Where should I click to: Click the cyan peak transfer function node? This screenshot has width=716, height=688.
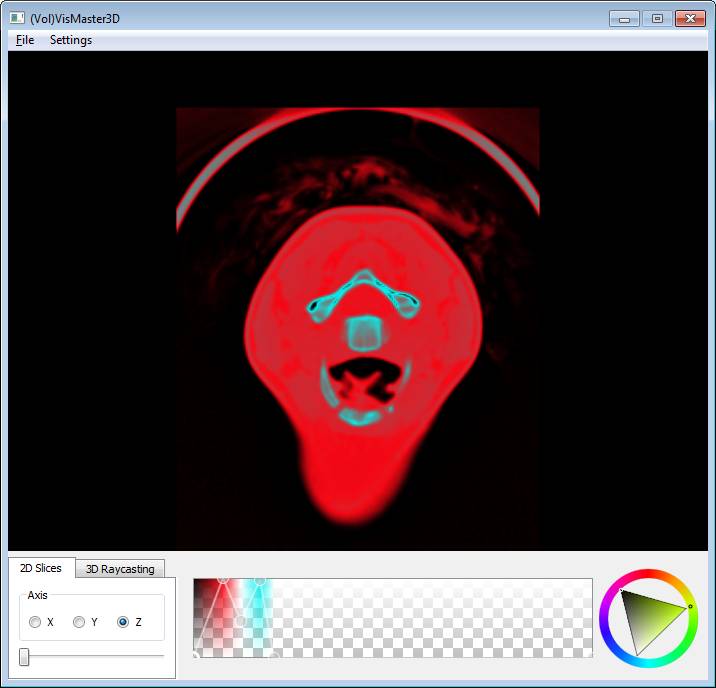(x=260, y=580)
